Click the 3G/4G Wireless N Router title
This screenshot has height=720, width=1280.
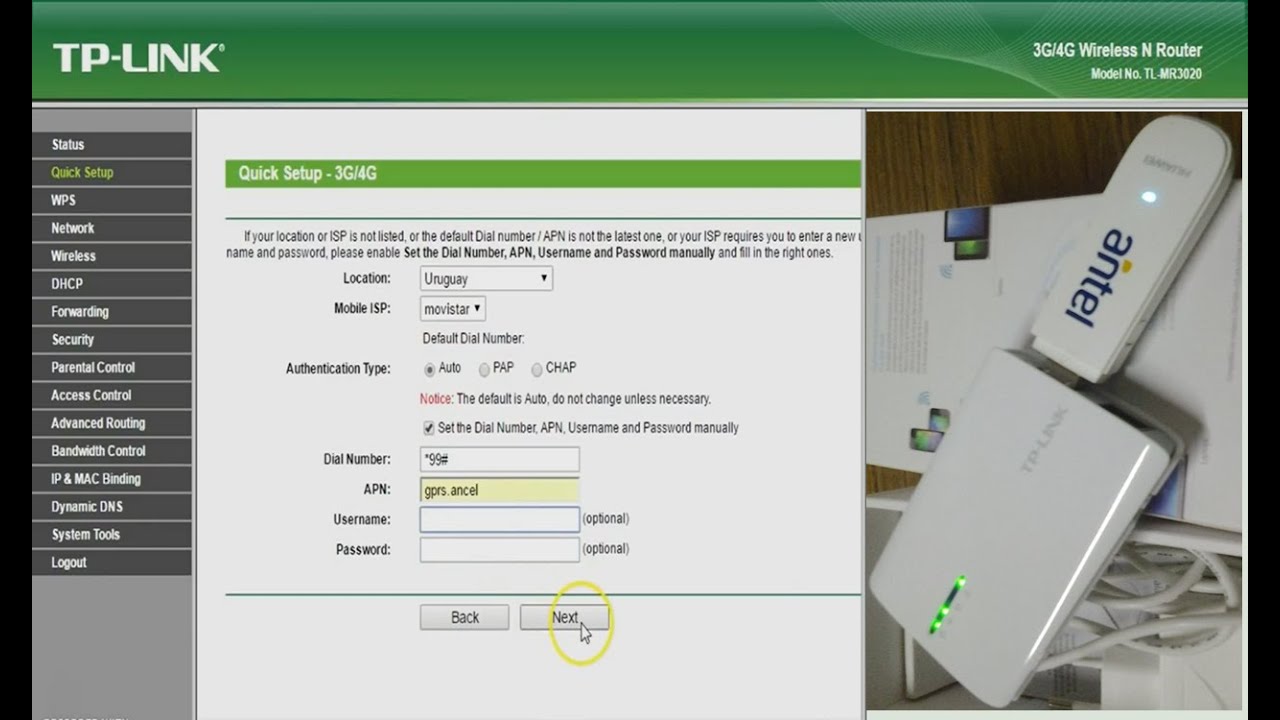(1117, 50)
